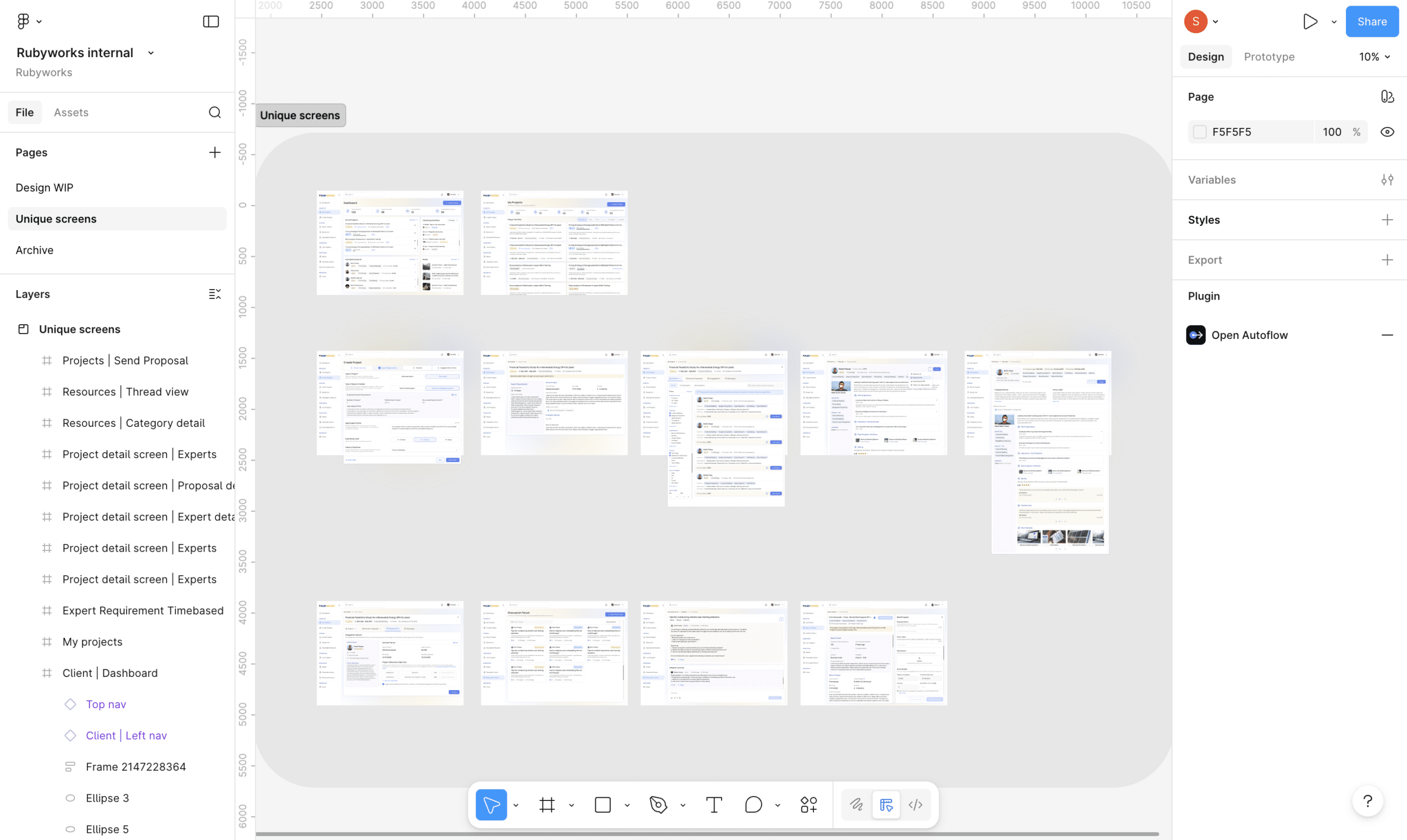Image resolution: width=1407 pixels, height=840 pixels.
Task: Expand Move tool options chevron
Action: click(x=515, y=805)
